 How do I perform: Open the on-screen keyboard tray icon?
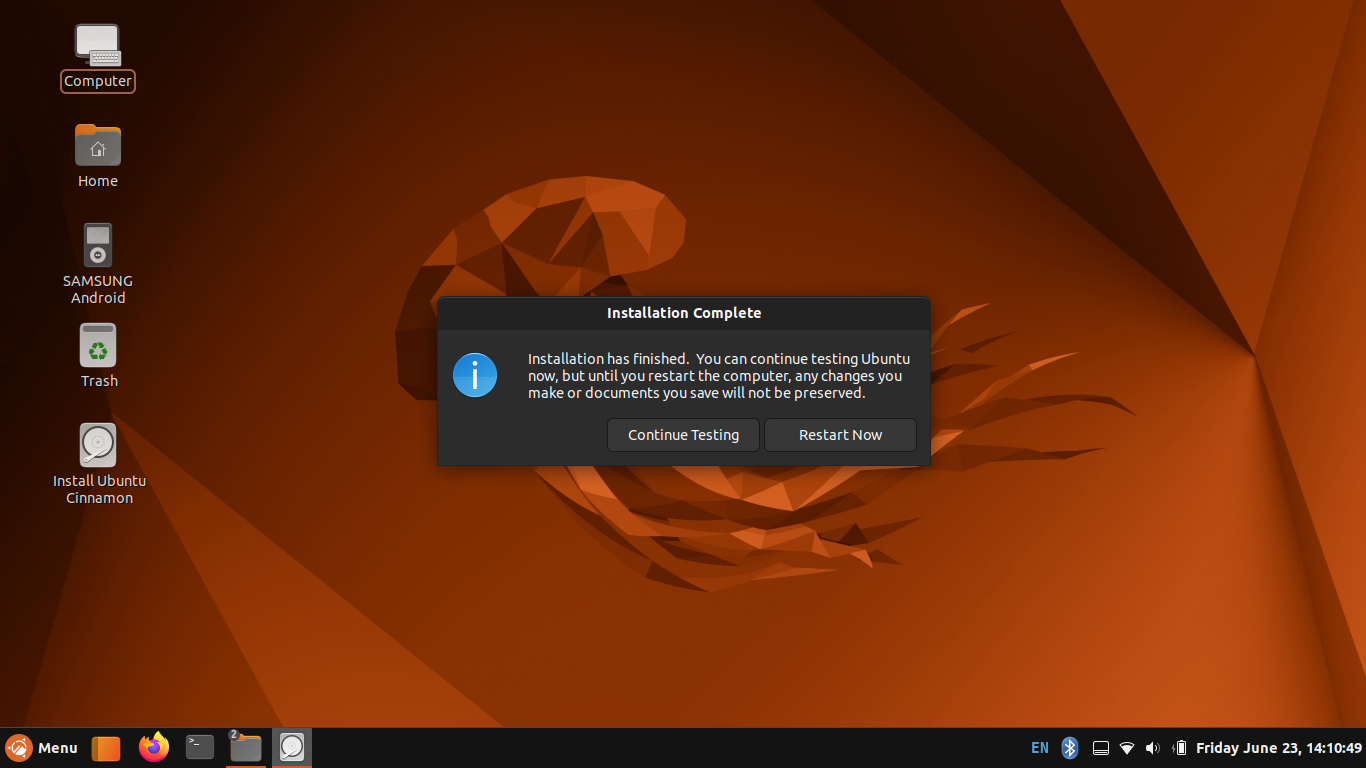(x=1101, y=748)
